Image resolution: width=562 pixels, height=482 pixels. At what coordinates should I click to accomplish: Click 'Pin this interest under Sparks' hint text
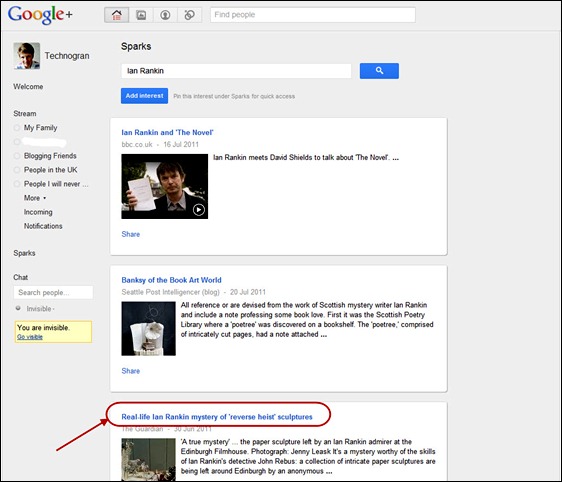point(234,96)
